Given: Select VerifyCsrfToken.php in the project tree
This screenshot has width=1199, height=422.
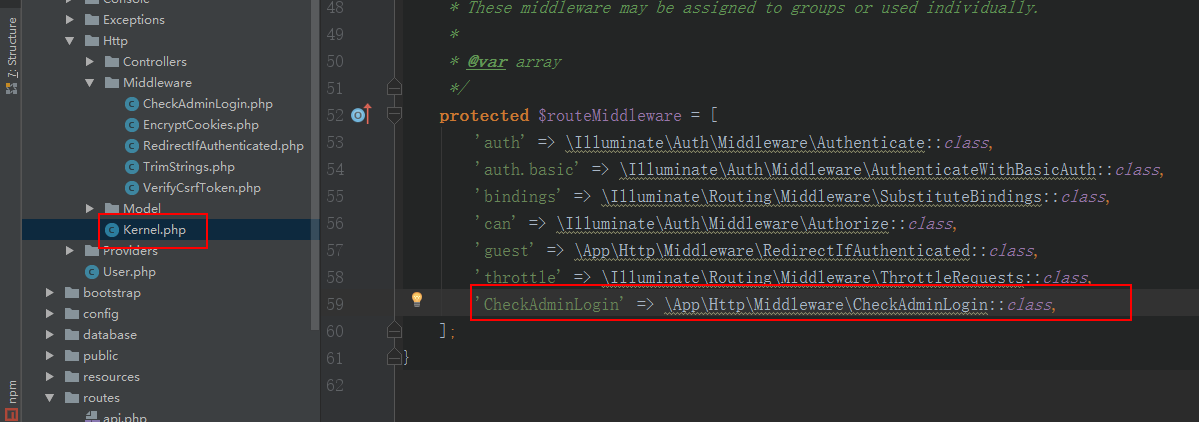Looking at the screenshot, I should [x=201, y=188].
